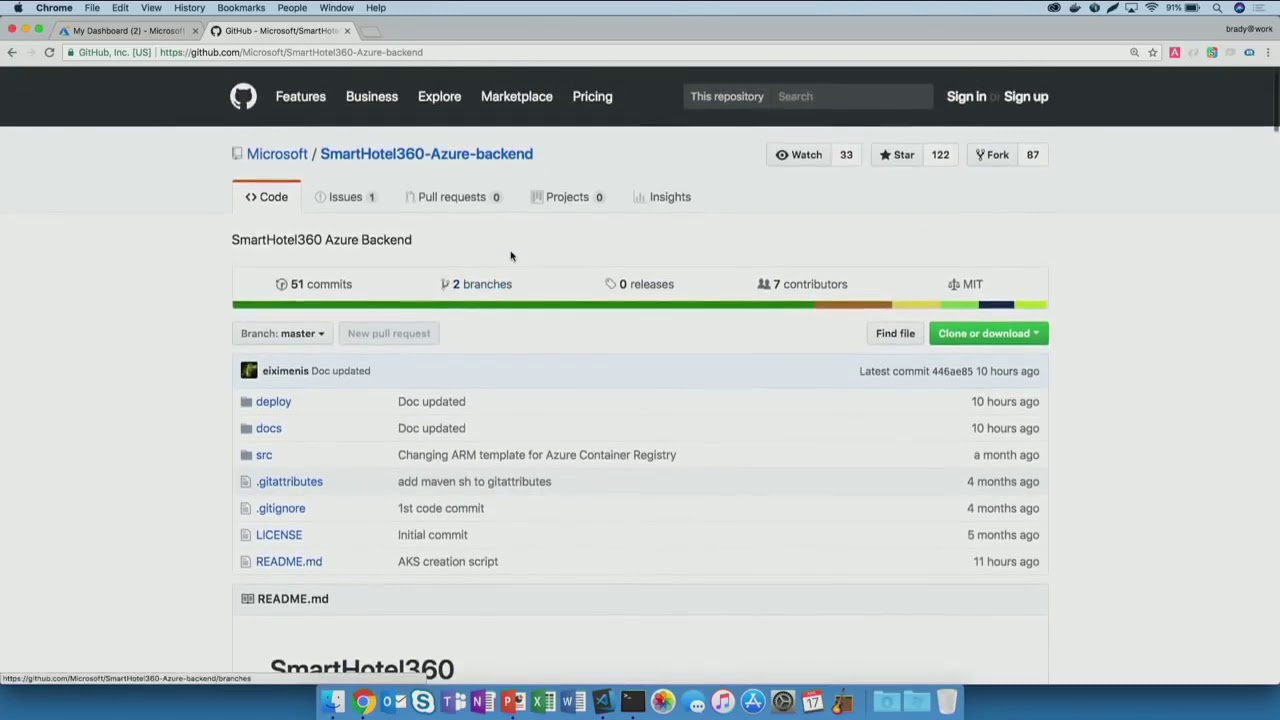
Task: Switch to the Pull requests tab
Action: (452, 197)
